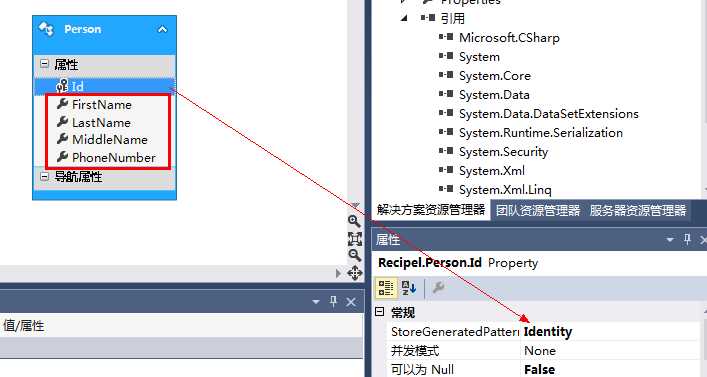Image resolution: width=707 pixels, height=377 pixels.
Task: Collapse the 引用 references node
Action: point(404,18)
